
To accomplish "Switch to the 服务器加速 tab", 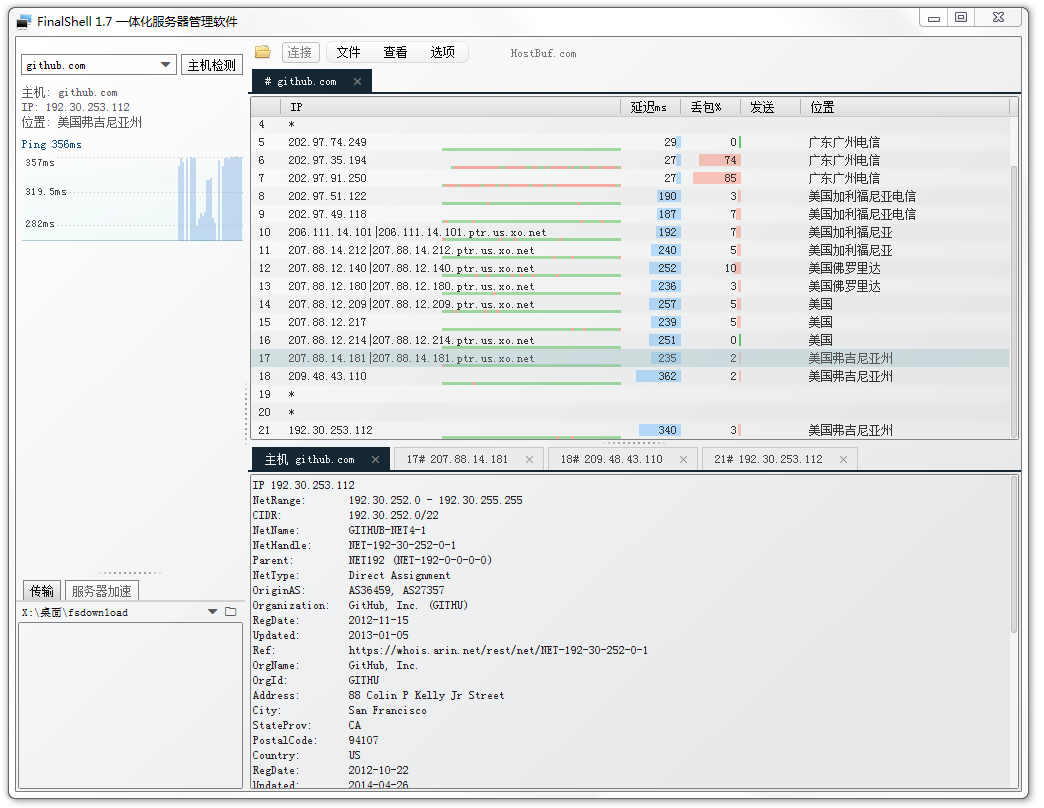I will 101,591.
